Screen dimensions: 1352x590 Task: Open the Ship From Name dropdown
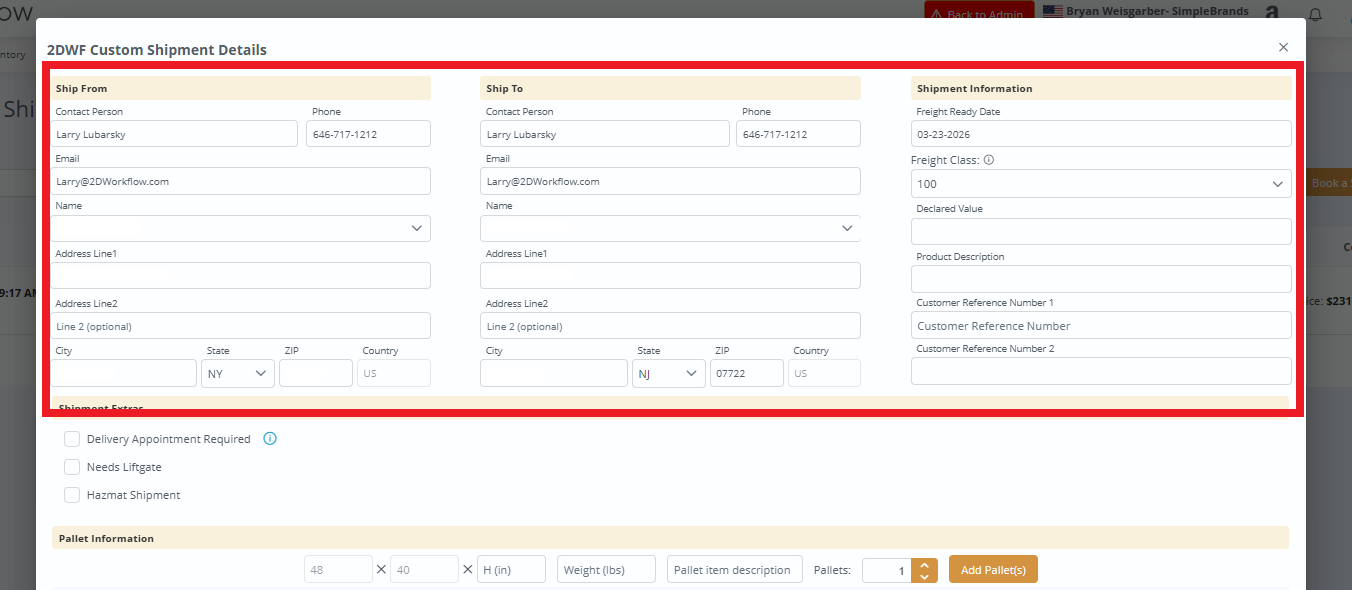(241, 229)
